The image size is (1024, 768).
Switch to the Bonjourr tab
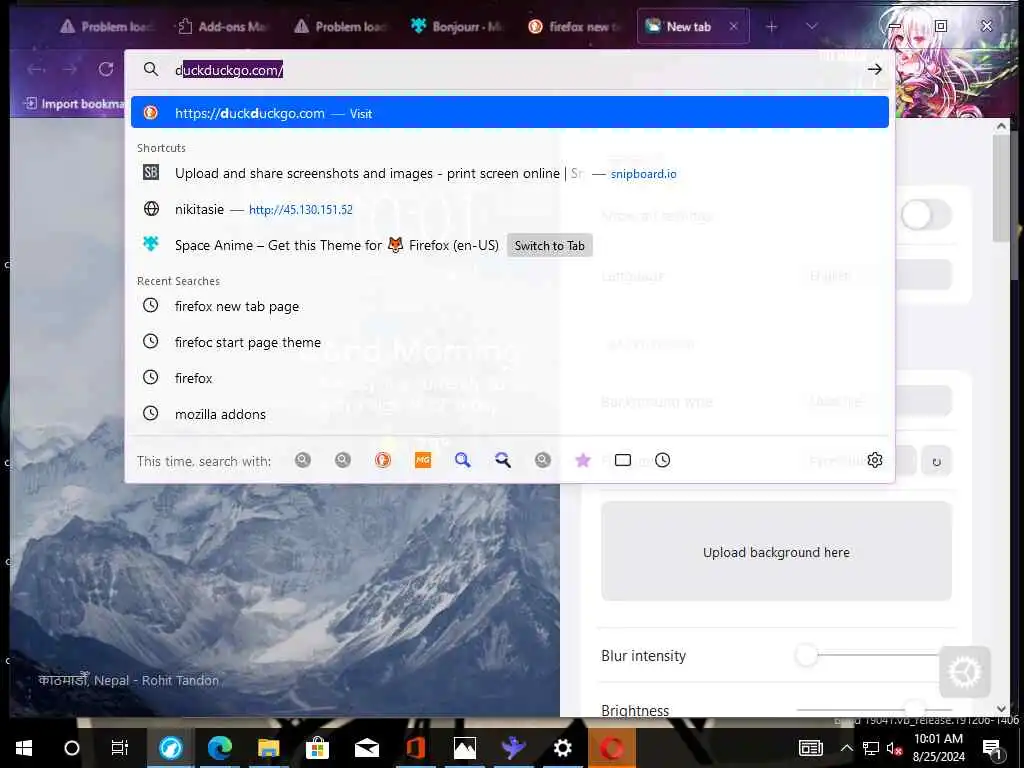click(457, 26)
